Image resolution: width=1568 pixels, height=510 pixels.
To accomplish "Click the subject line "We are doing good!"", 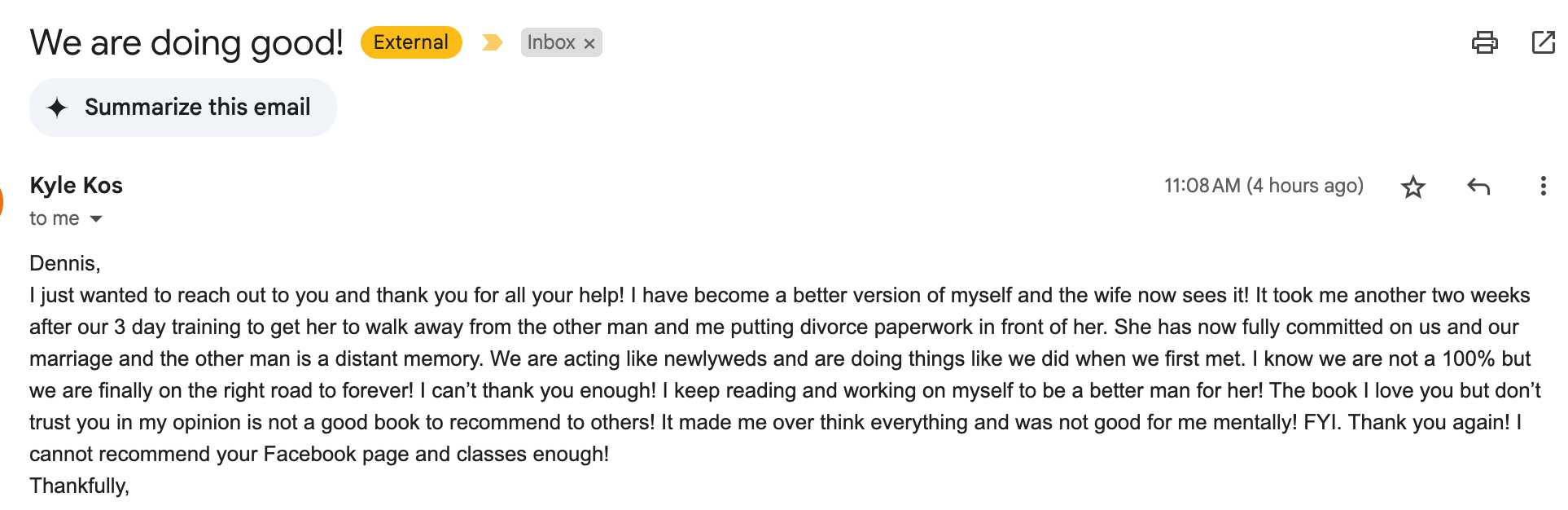I will 186,42.
